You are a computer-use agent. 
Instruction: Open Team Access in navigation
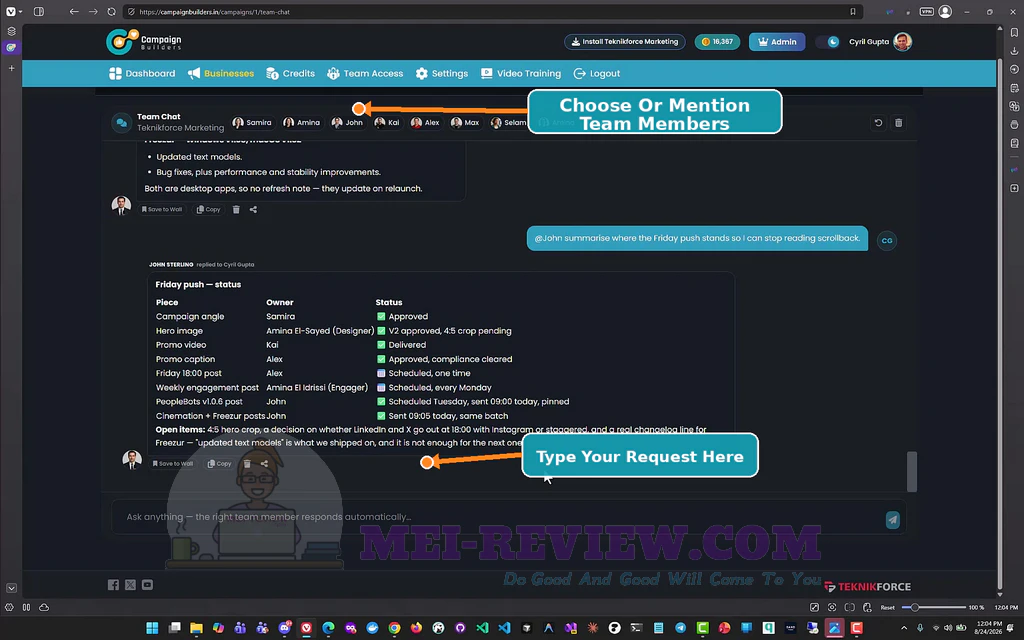(365, 74)
